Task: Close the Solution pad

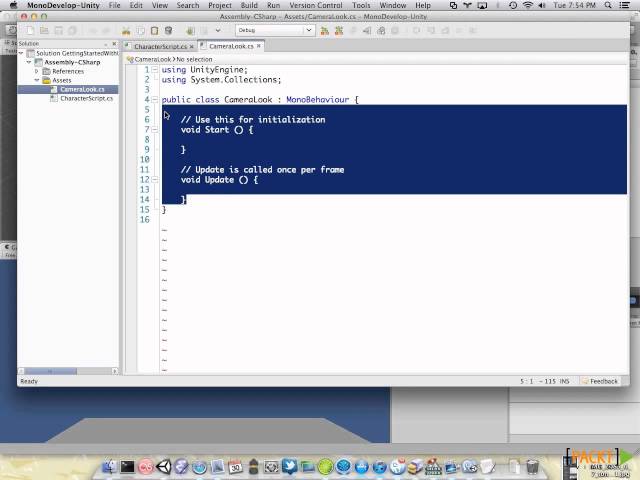Action: tap(114, 43)
